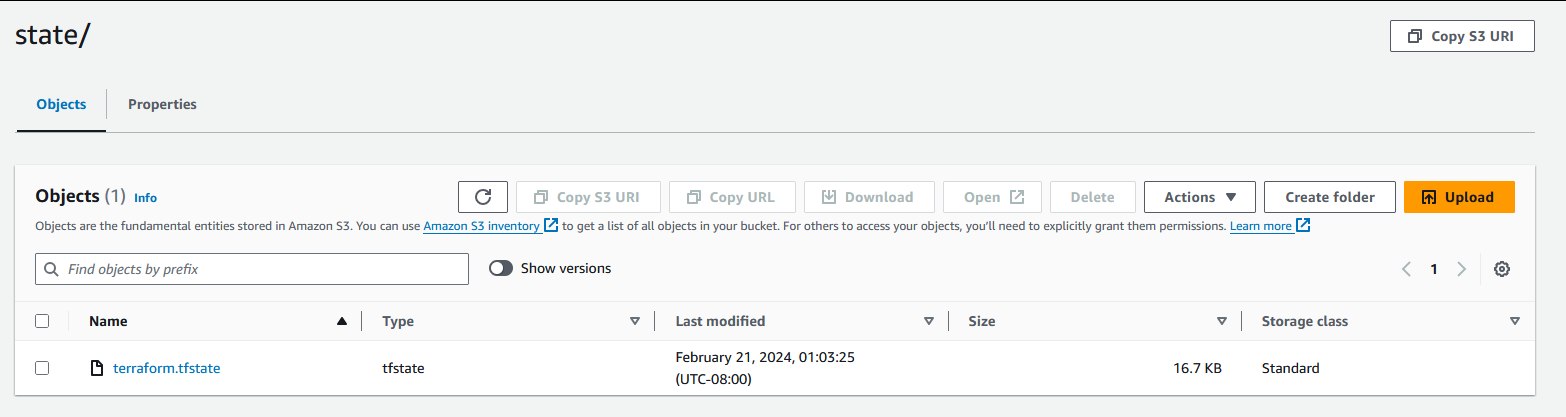Sort by the Type column arrow
The image size is (1566, 417).
pos(634,321)
